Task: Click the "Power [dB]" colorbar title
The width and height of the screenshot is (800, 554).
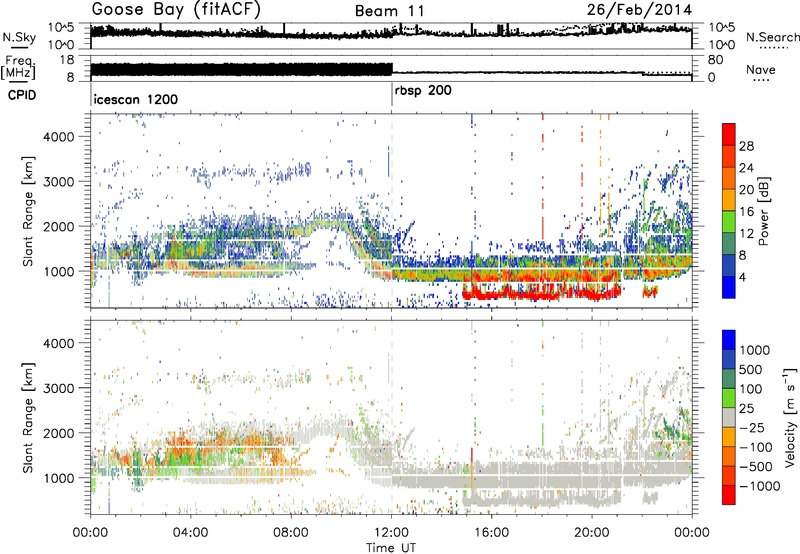Action: click(763, 211)
